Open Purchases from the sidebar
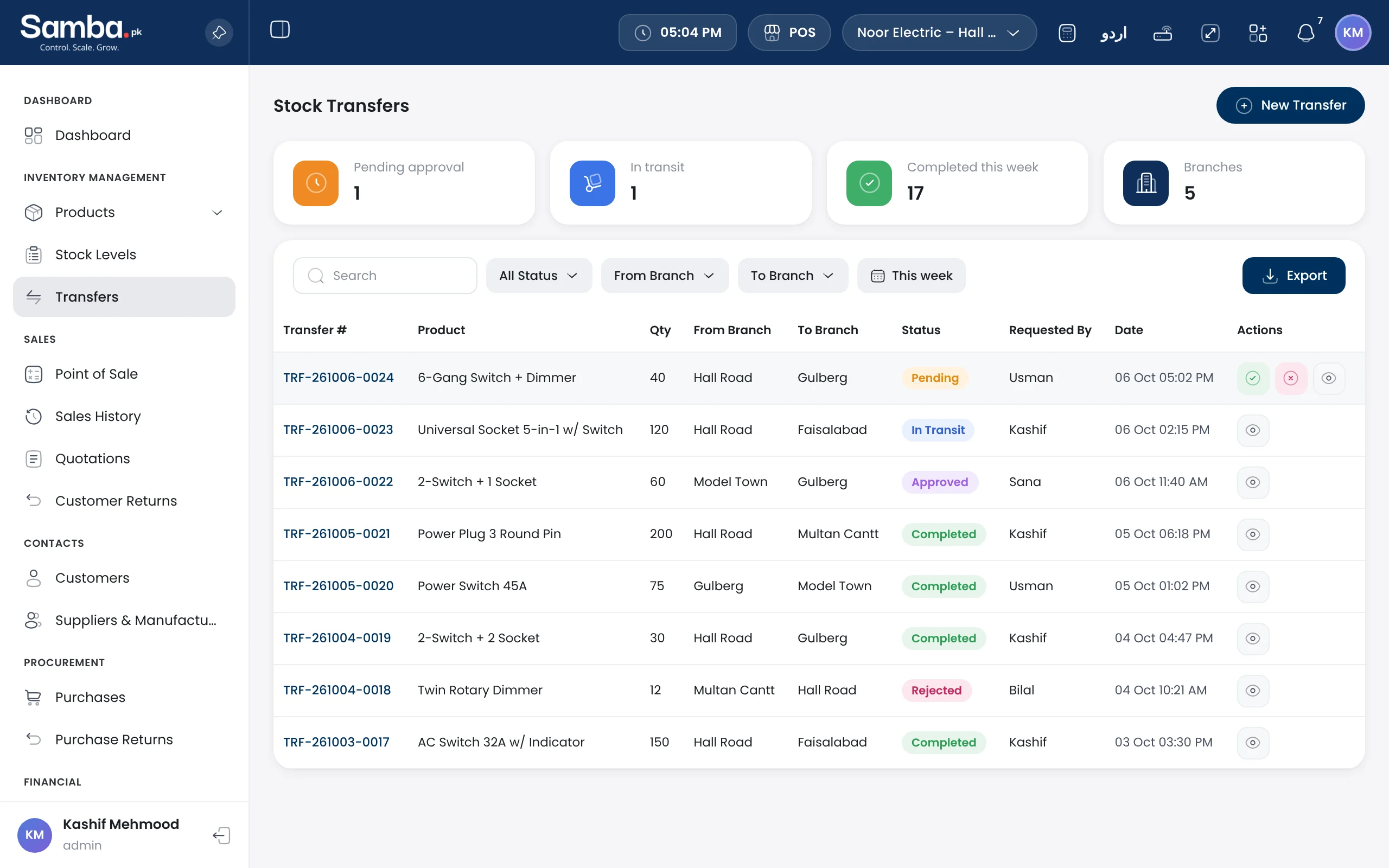The width and height of the screenshot is (1389, 868). 124,697
